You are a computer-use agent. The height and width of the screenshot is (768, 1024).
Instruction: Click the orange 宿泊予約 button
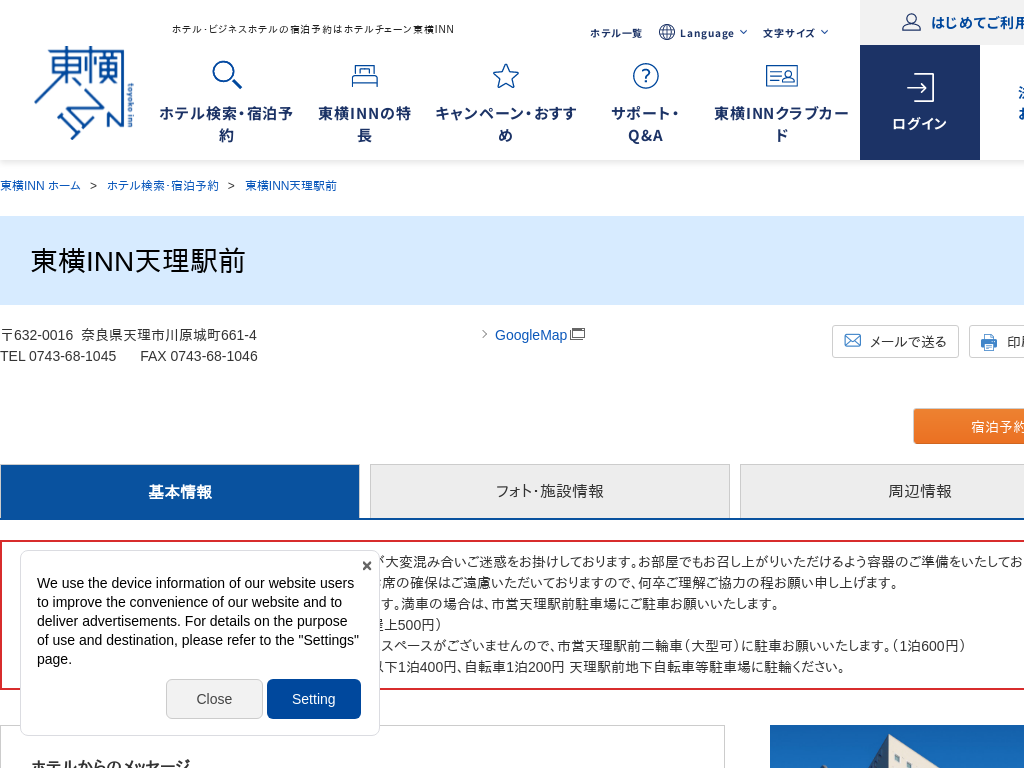pos(968,426)
